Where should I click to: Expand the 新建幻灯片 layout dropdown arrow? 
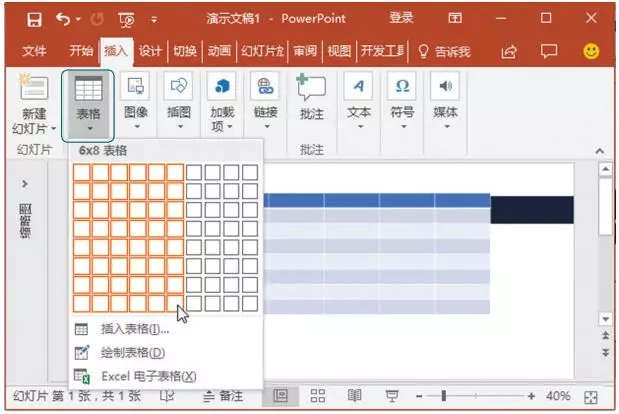(54, 129)
